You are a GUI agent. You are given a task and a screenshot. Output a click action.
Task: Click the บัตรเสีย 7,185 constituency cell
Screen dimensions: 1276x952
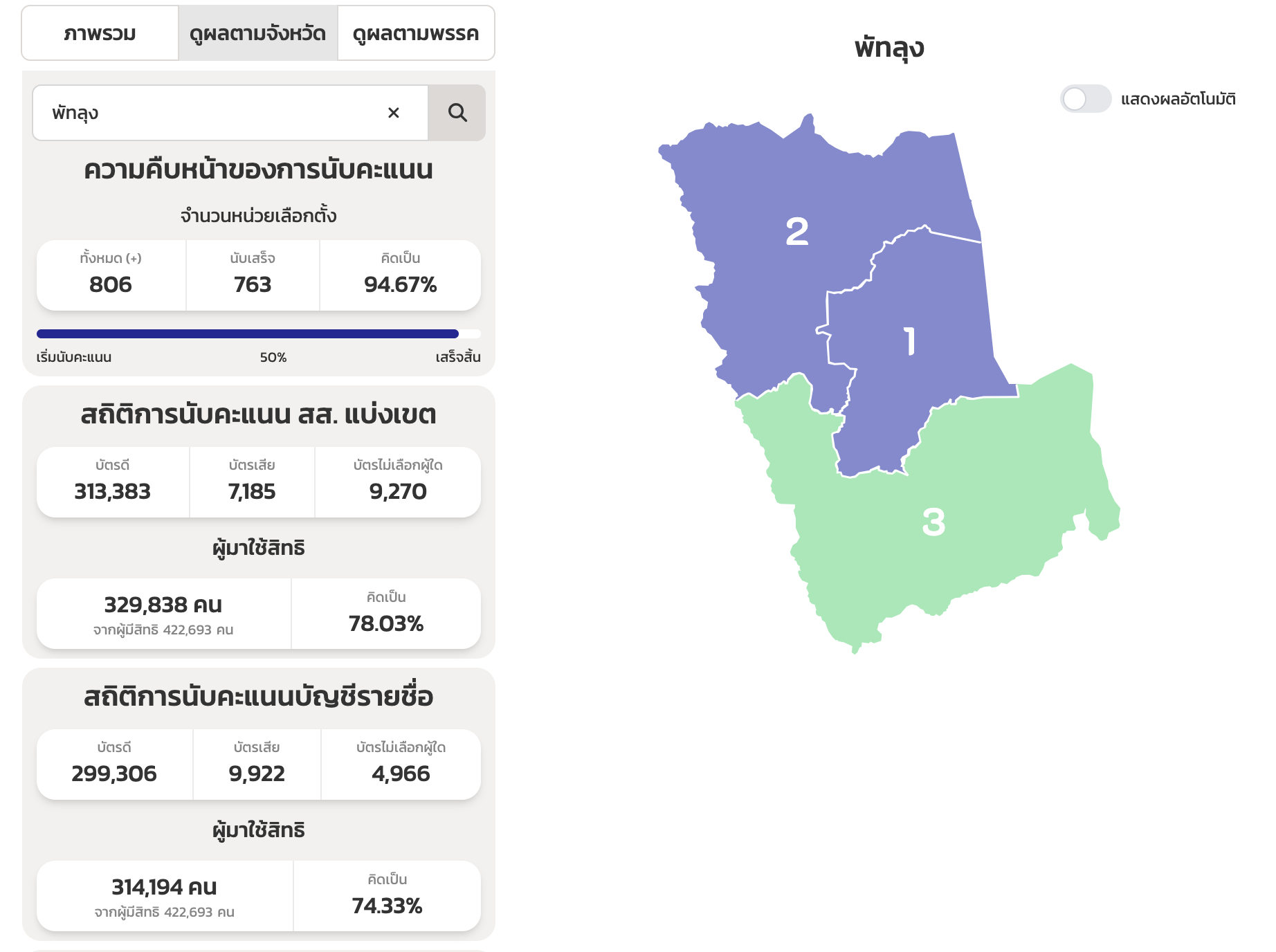(x=252, y=482)
